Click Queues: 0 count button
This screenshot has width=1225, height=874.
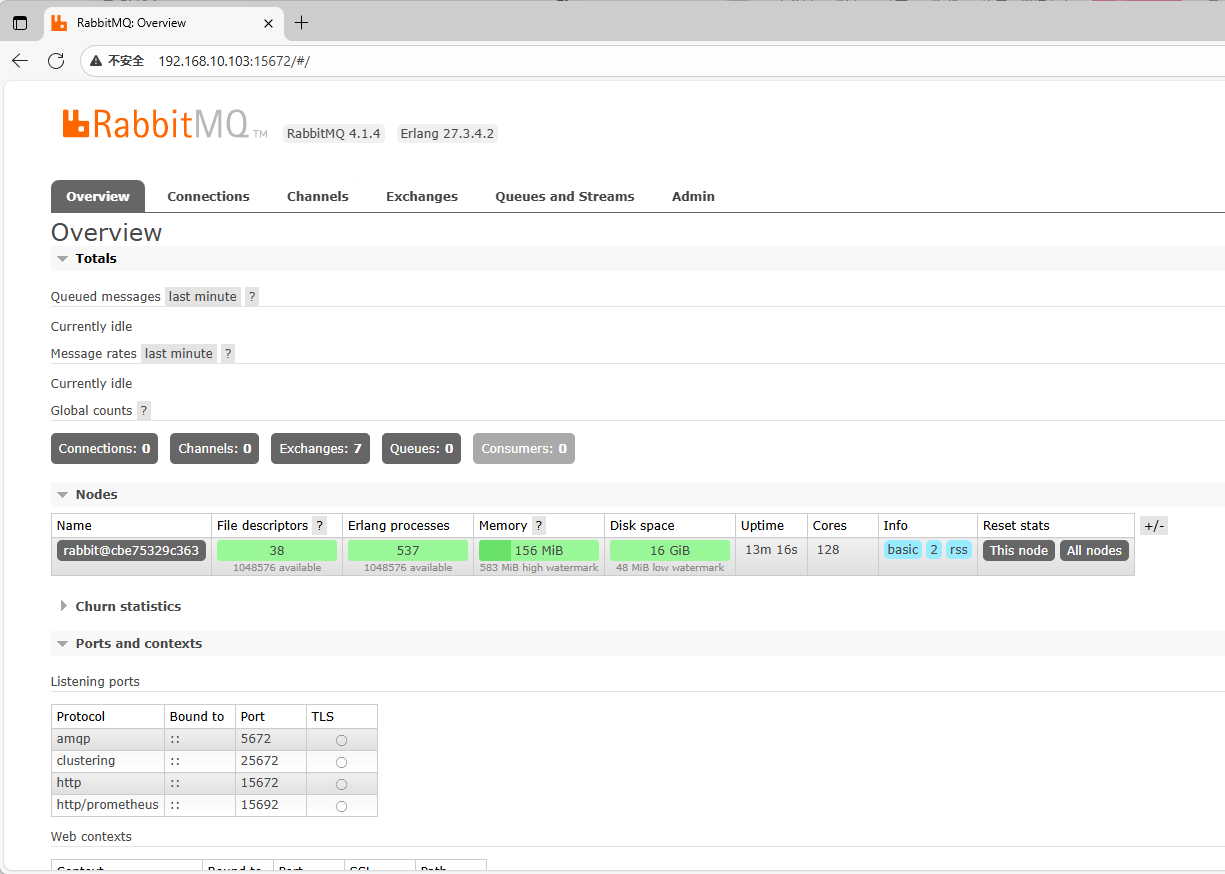[421, 449]
